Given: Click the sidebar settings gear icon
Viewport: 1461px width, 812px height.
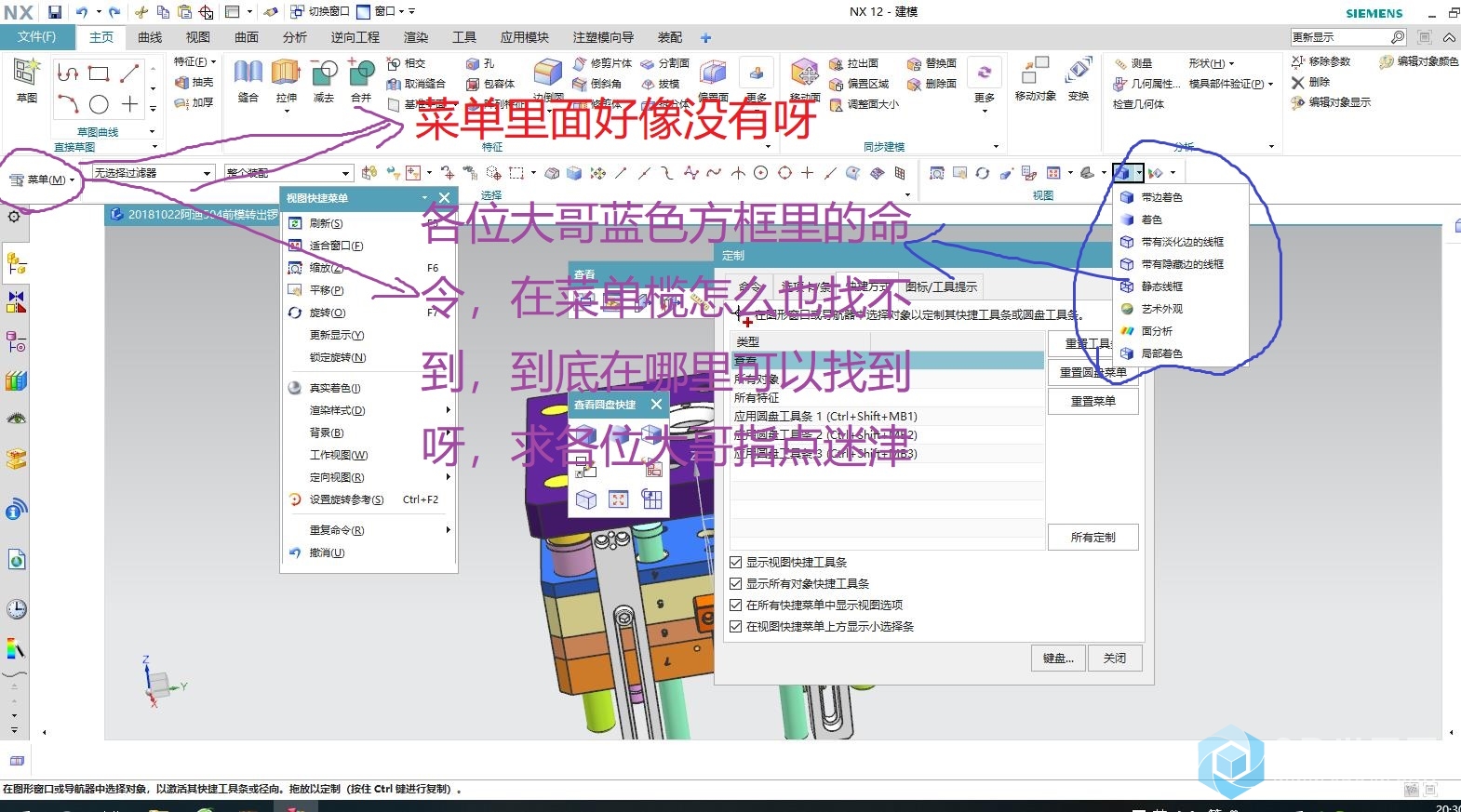Looking at the screenshot, I should pyautogui.click(x=14, y=217).
